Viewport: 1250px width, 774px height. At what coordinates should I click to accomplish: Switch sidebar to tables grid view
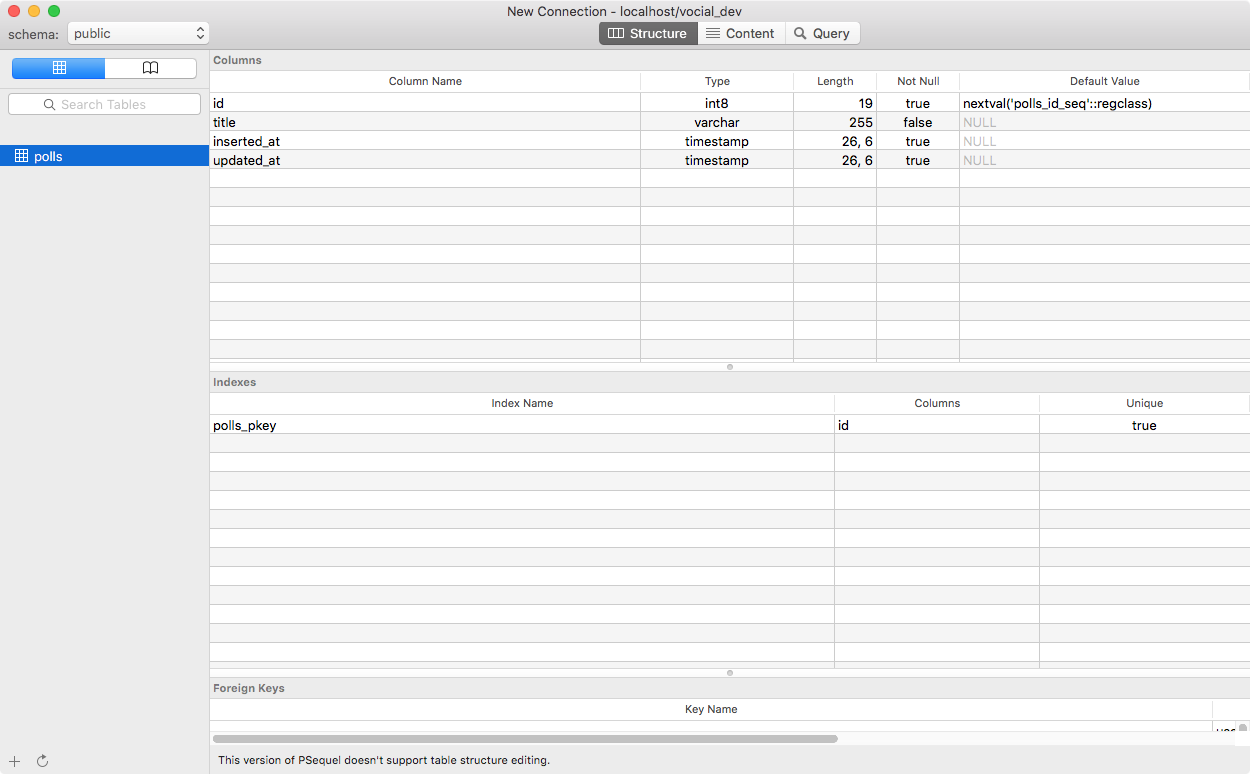[x=58, y=68]
